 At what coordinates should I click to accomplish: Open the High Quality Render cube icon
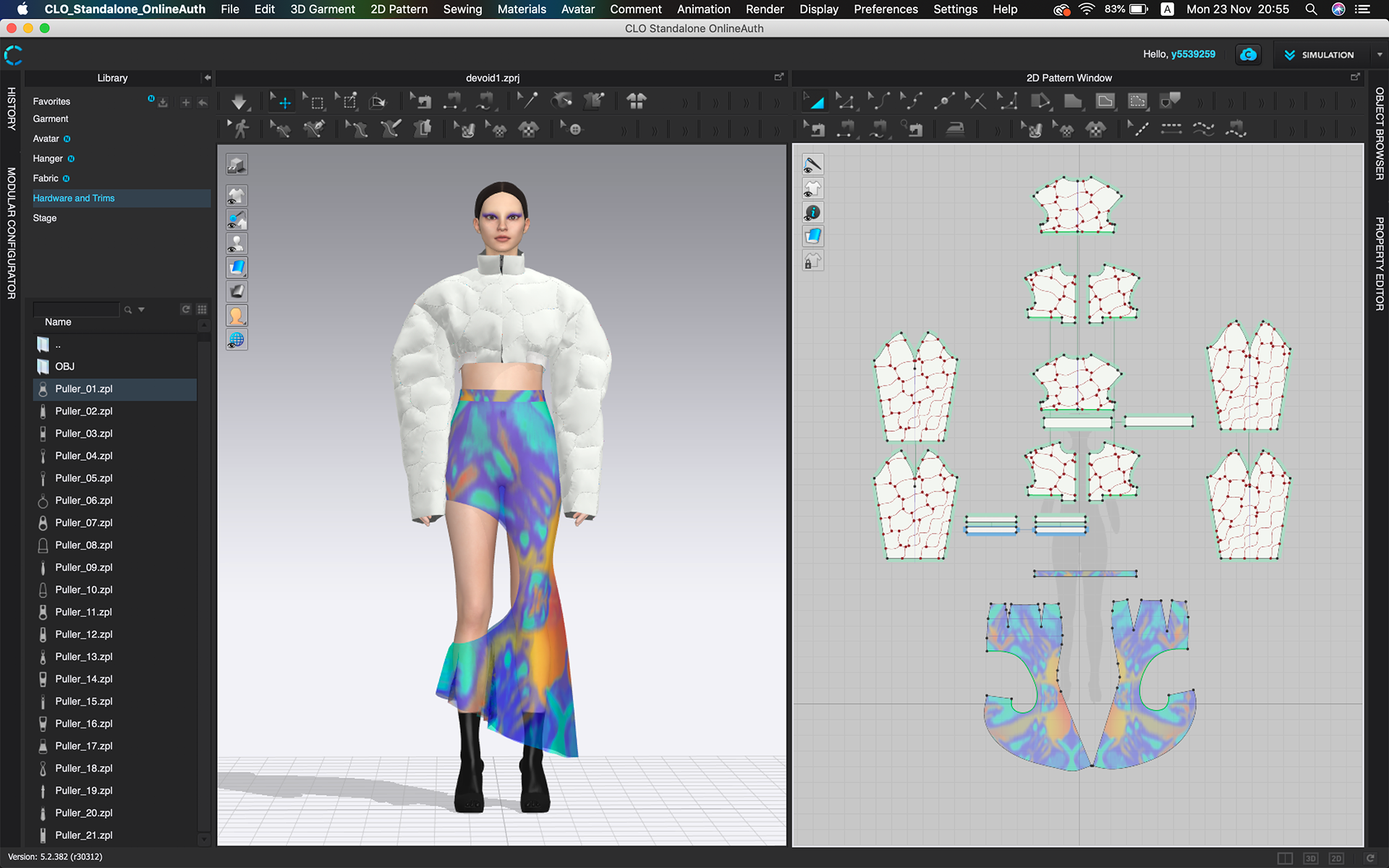(237, 165)
